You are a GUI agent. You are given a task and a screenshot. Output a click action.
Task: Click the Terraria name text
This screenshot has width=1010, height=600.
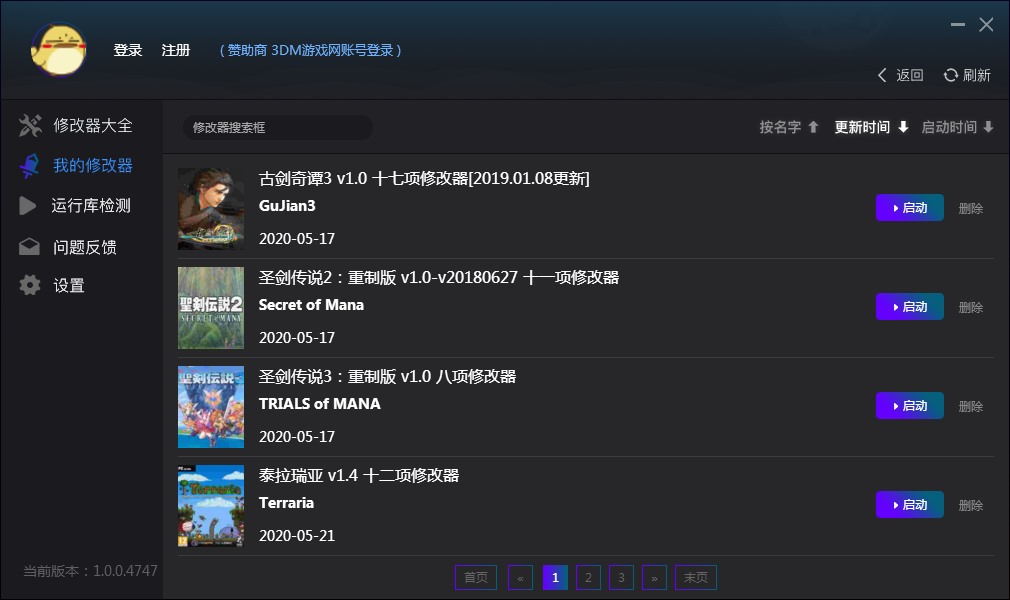(286, 503)
